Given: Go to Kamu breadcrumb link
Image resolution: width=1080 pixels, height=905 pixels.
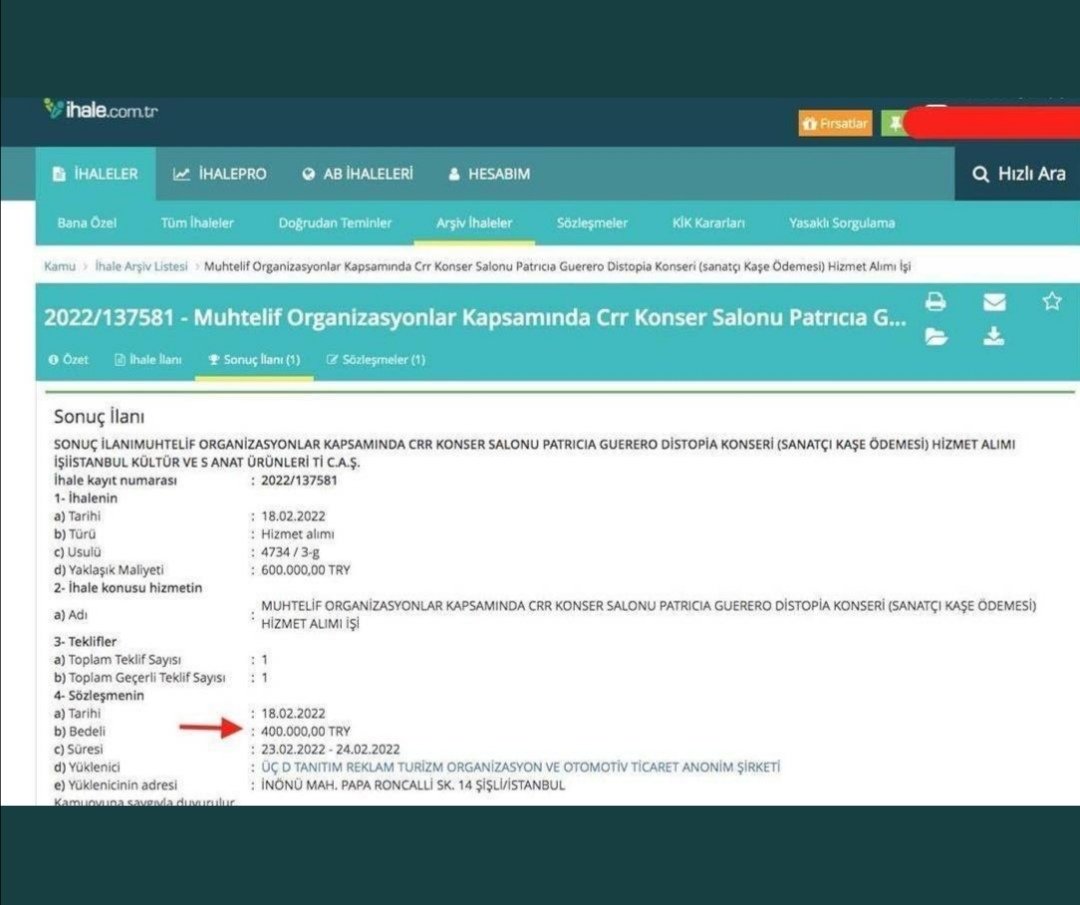Looking at the screenshot, I should point(59,266).
